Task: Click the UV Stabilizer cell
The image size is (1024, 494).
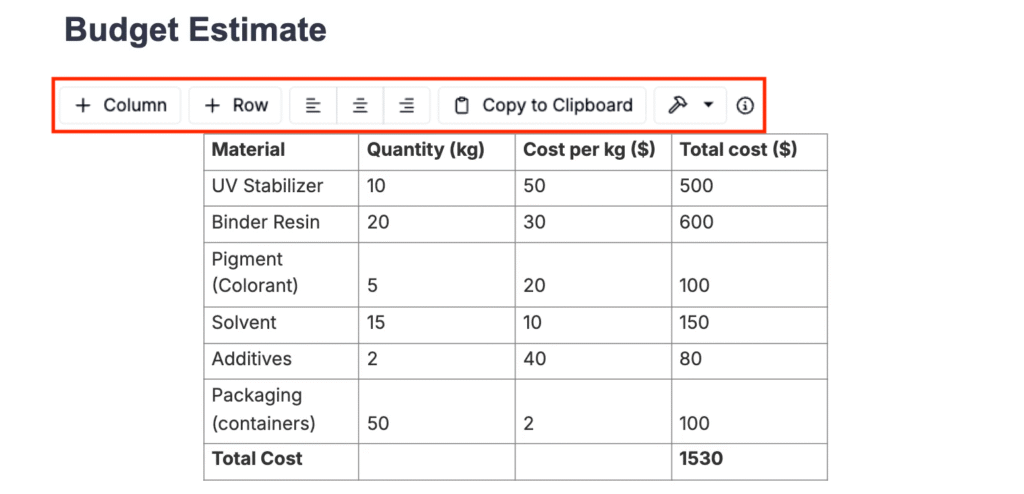Action: click(x=280, y=186)
